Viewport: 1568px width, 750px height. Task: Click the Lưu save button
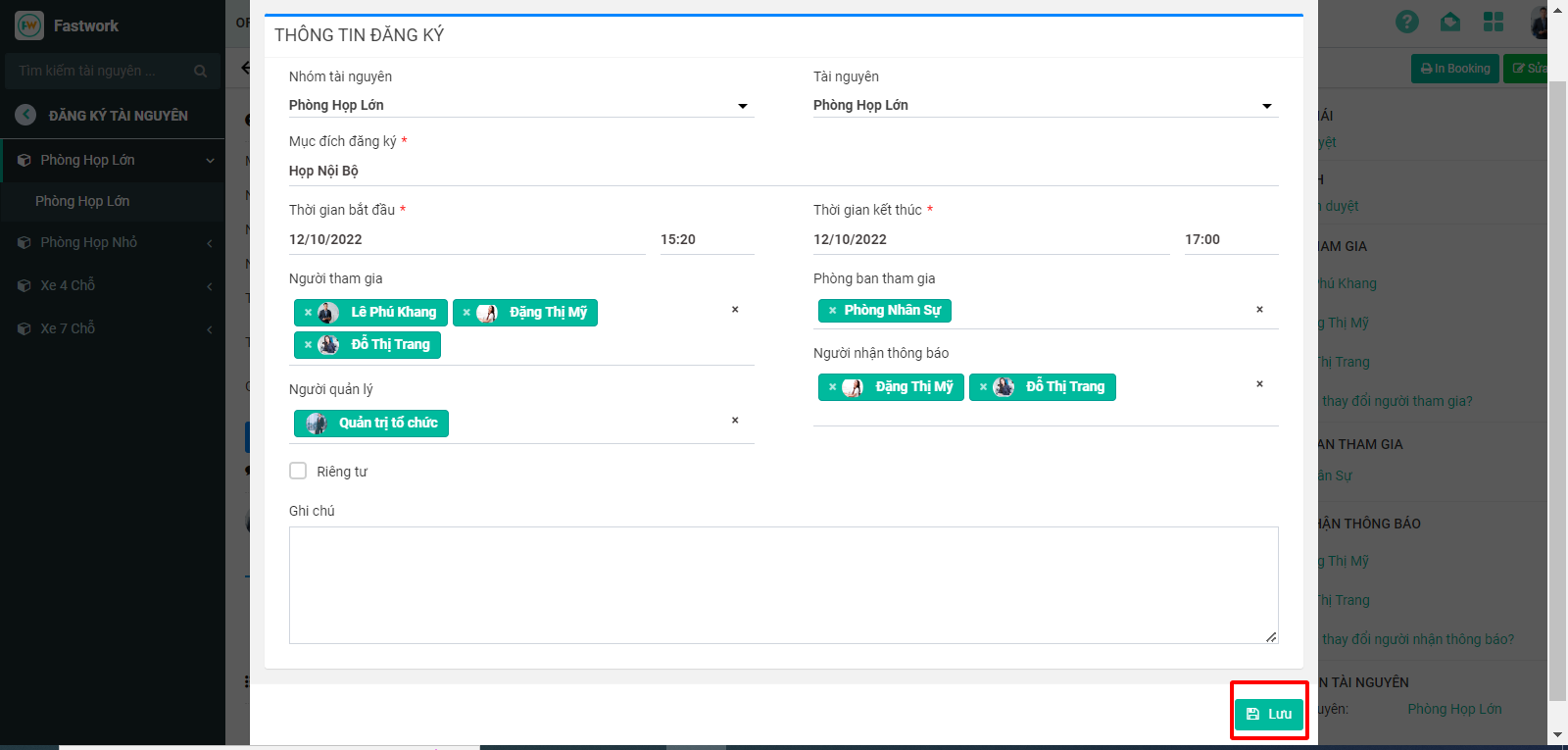1268,714
